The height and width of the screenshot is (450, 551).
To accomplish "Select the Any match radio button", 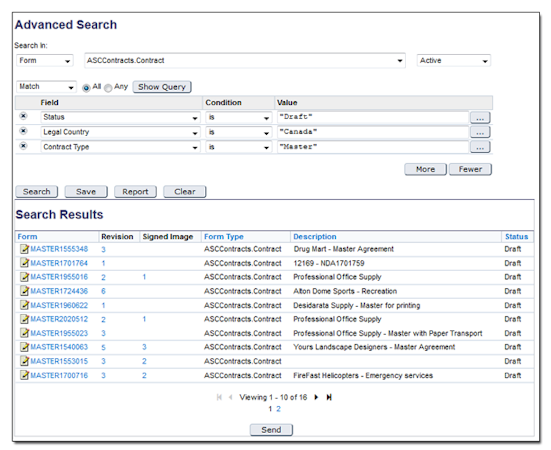I will click(108, 88).
